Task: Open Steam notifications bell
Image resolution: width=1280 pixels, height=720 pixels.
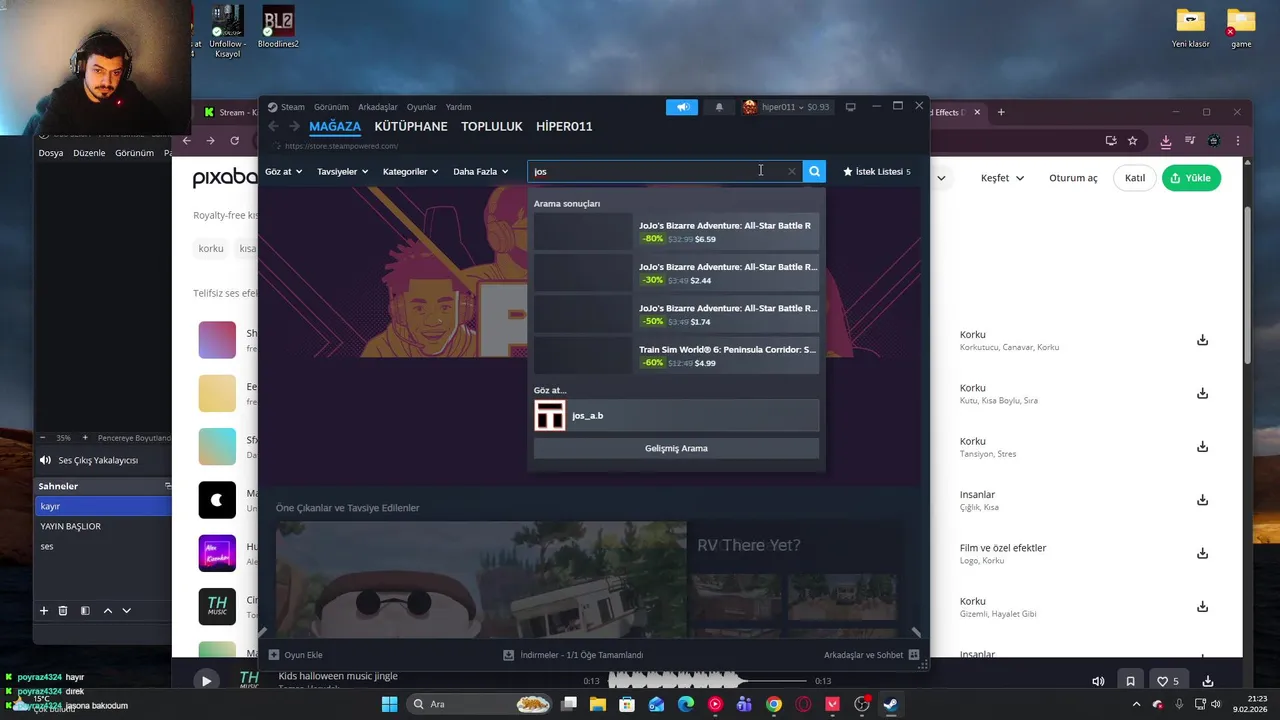Action: [719, 107]
